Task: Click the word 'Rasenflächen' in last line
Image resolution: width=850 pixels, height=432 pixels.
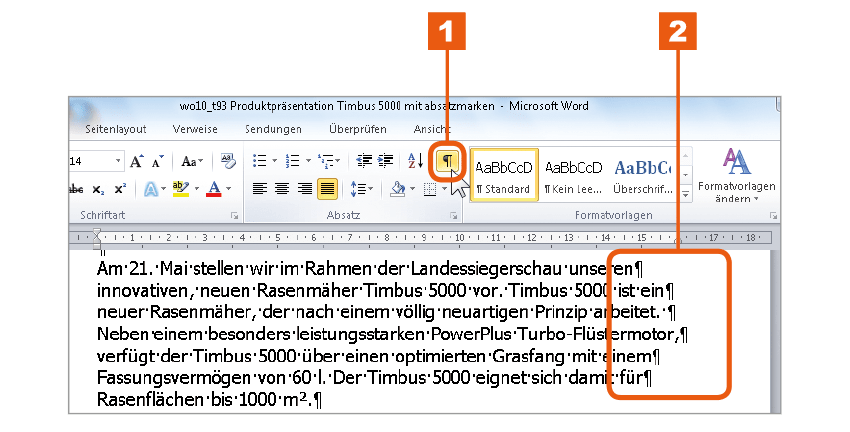Action: 151,399
